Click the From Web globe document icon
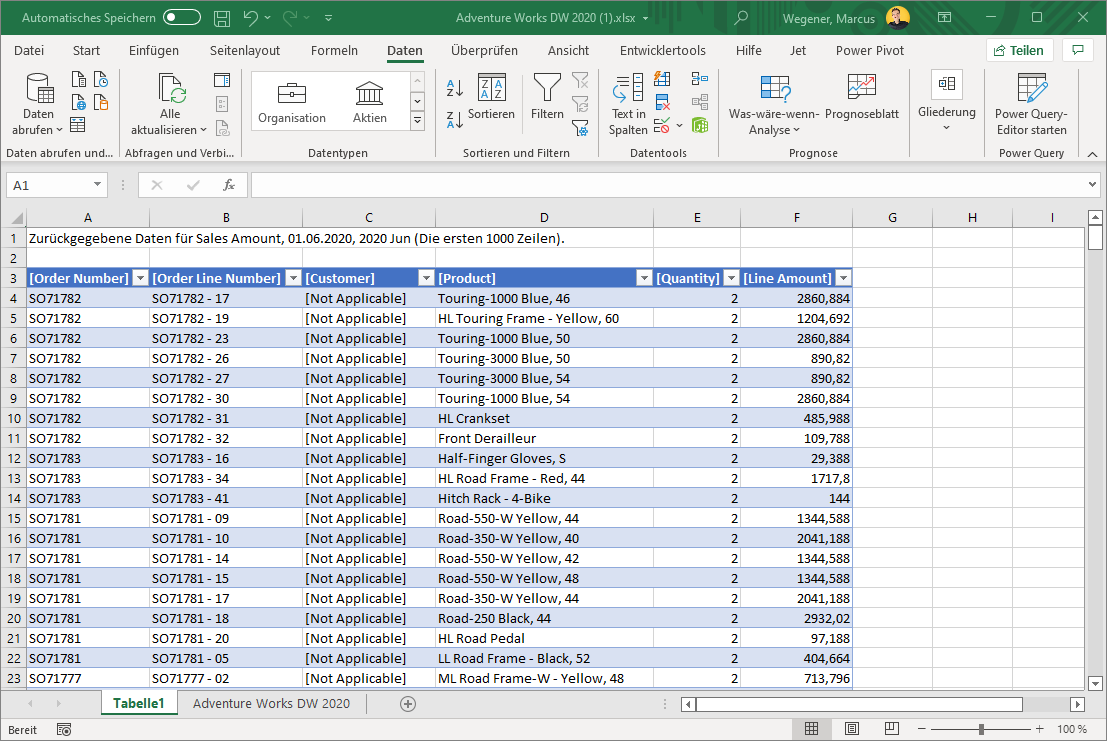Viewport: 1107px width, 741px height. [78, 102]
